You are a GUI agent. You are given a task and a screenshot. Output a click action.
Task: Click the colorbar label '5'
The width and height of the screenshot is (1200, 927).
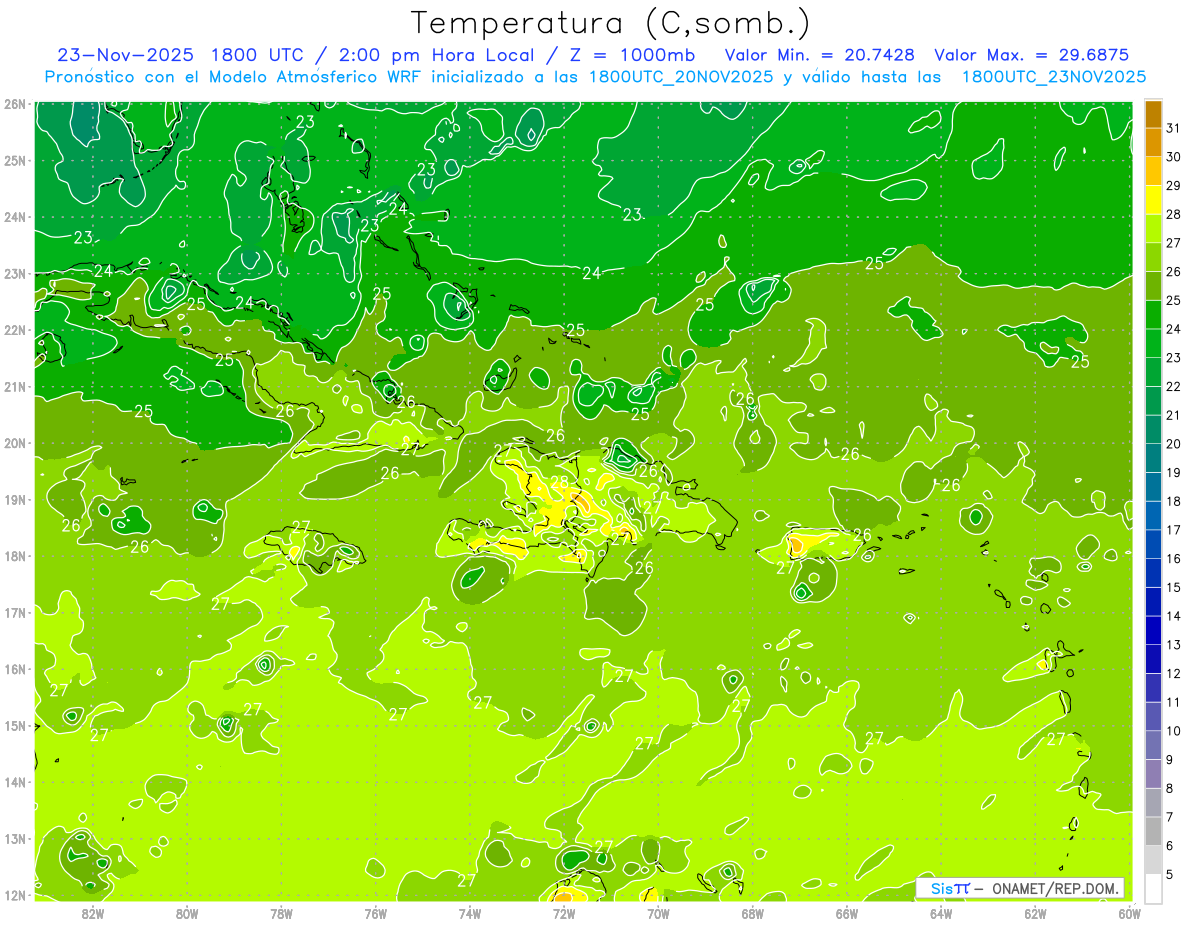tap(1171, 875)
